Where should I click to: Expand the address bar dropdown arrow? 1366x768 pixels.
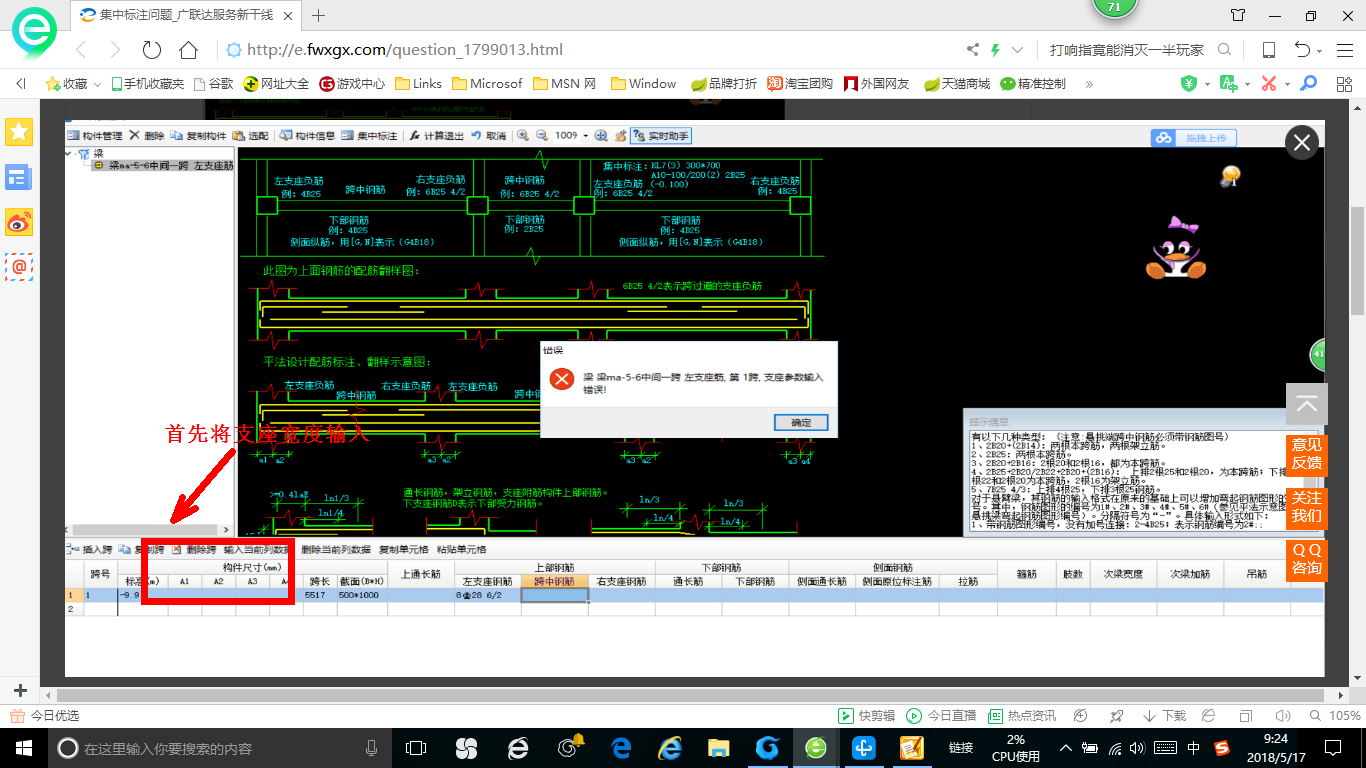coord(1018,50)
